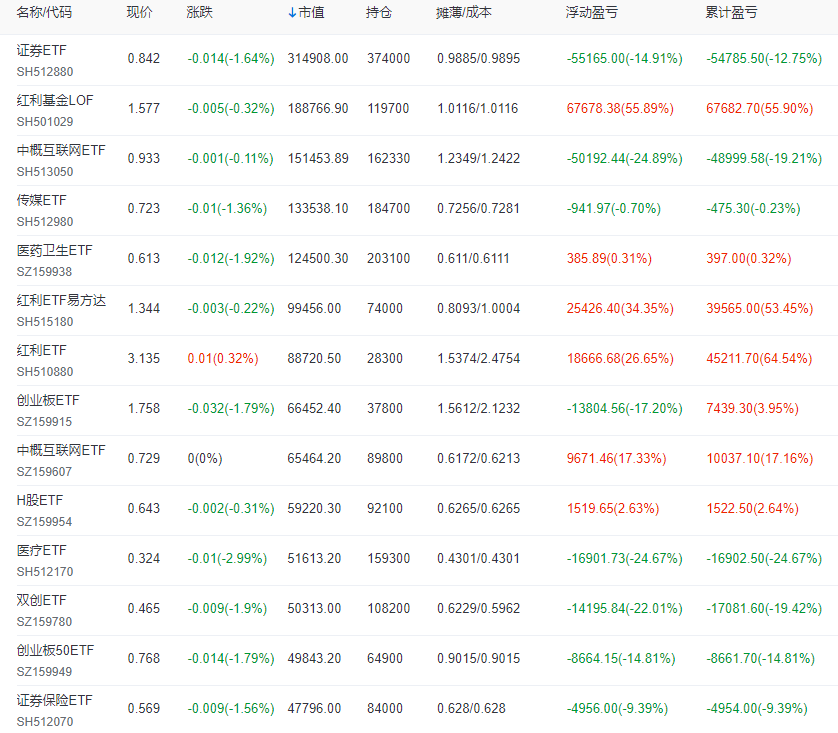Select code SH512070
838x733 pixels.
tap(45, 722)
